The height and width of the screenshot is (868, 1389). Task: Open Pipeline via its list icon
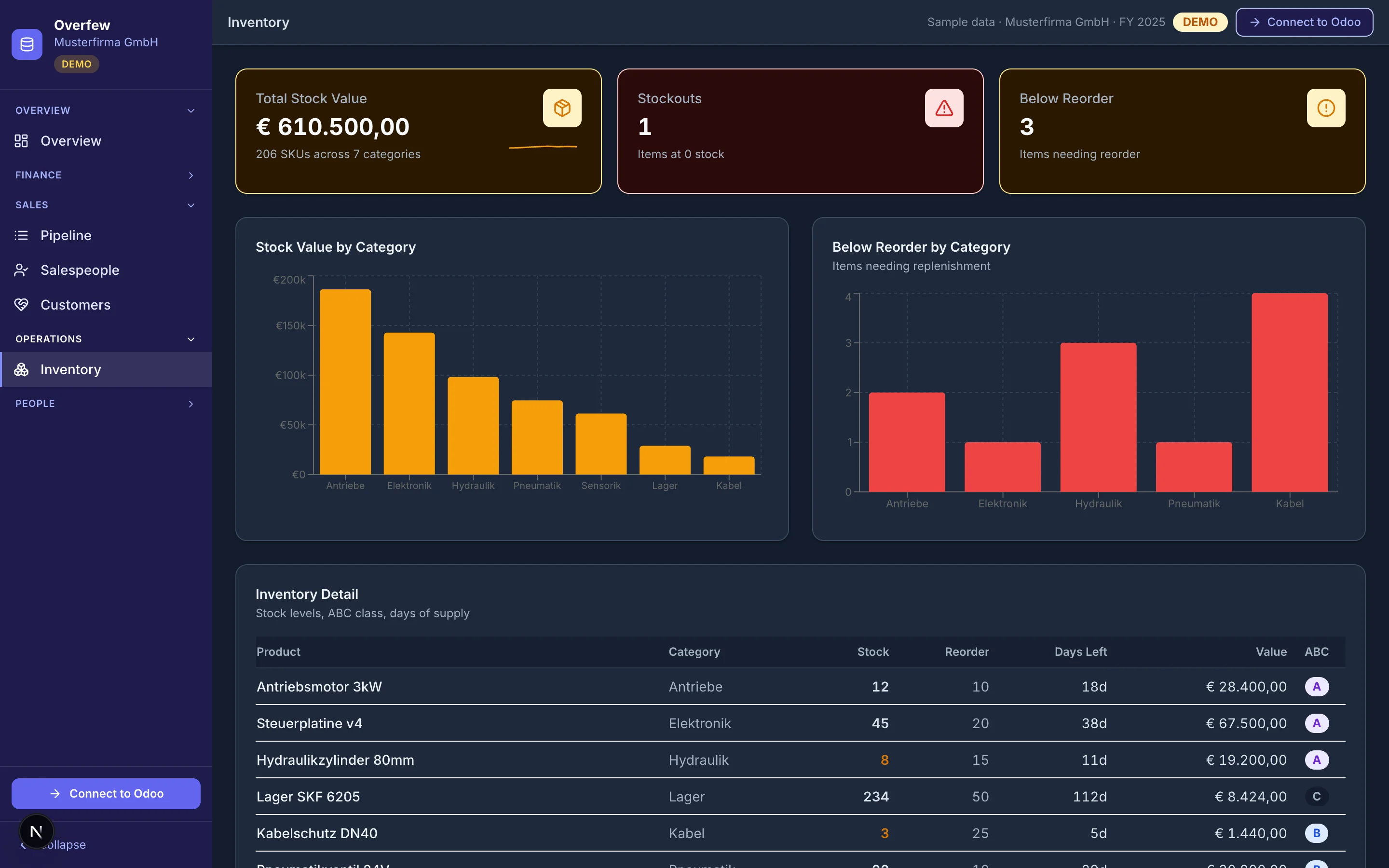tap(21, 235)
